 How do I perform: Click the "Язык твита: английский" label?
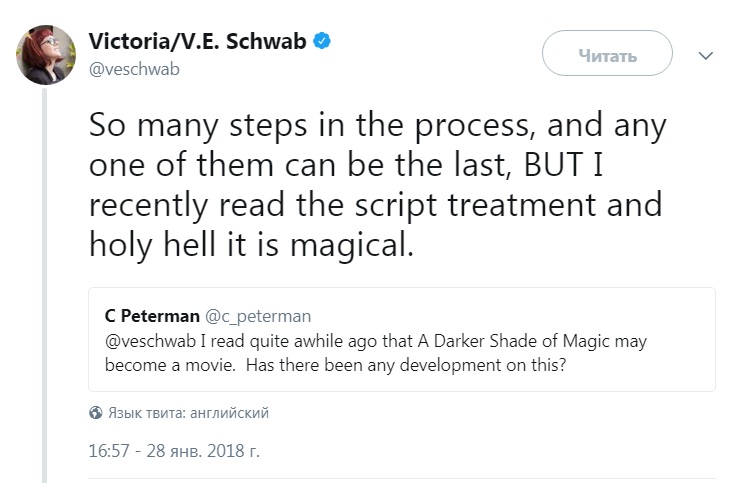tap(188, 413)
